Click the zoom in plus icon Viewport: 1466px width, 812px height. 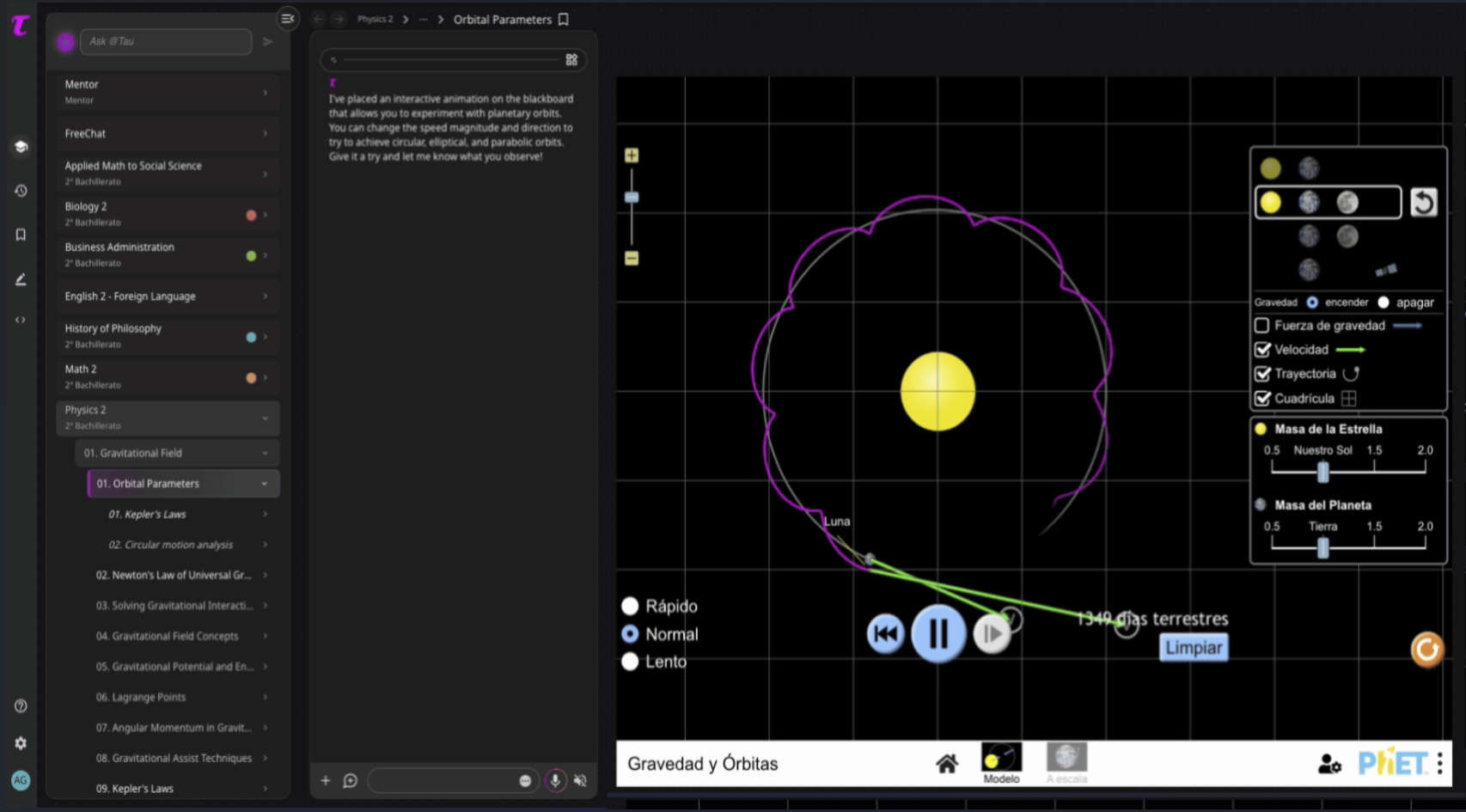(x=632, y=156)
